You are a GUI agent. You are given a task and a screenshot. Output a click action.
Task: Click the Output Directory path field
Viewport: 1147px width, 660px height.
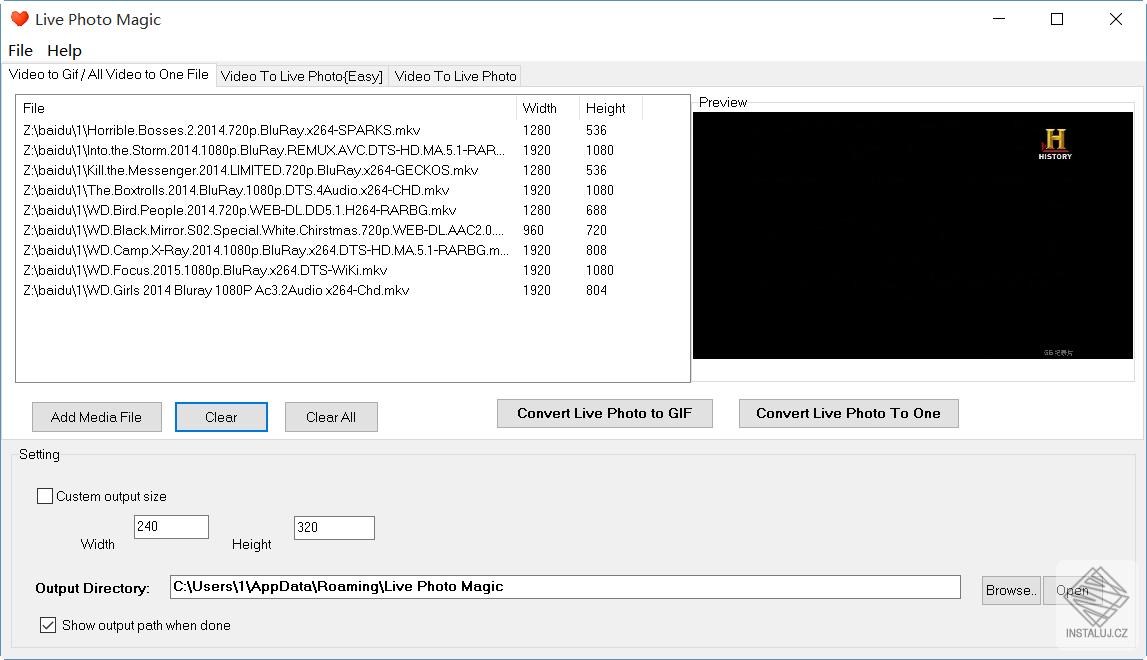[565, 587]
